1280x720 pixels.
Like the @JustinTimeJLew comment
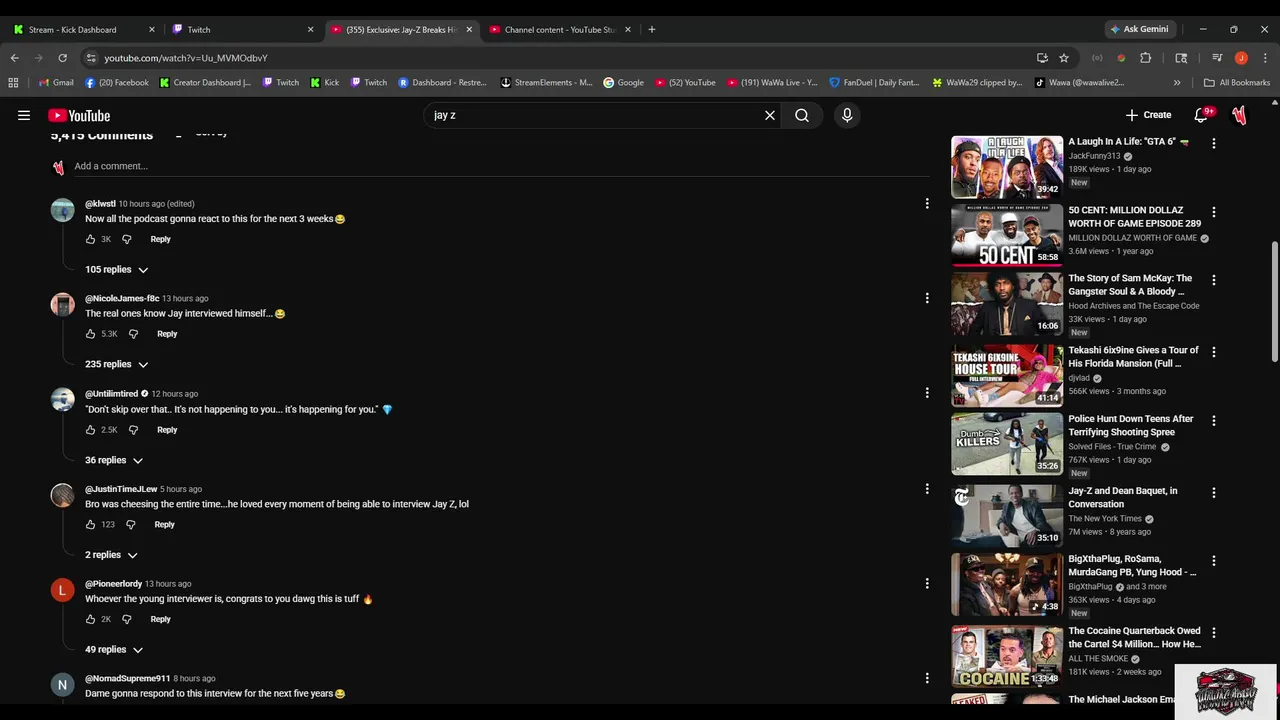90,524
